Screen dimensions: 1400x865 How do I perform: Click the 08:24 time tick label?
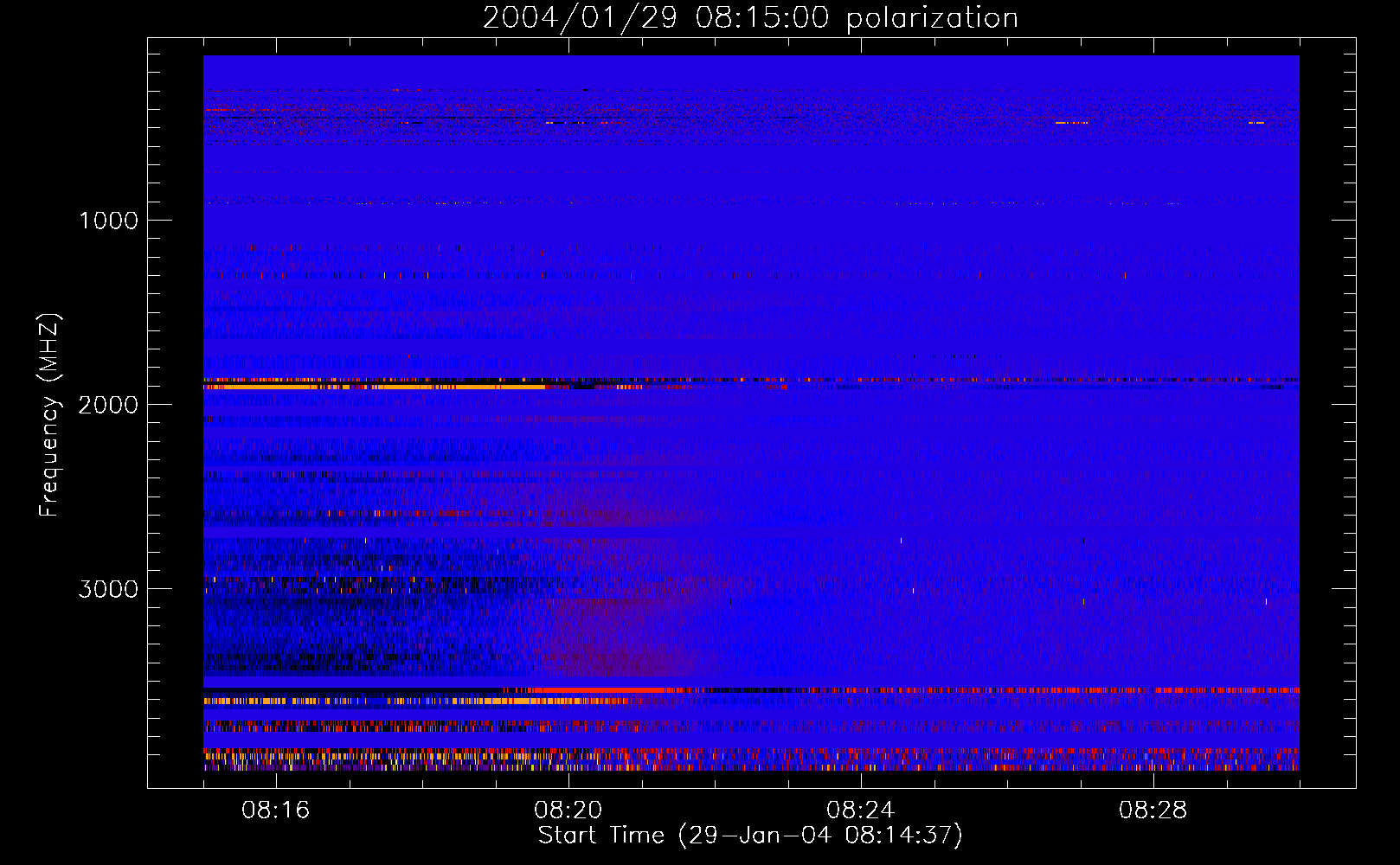[x=861, y=811]
